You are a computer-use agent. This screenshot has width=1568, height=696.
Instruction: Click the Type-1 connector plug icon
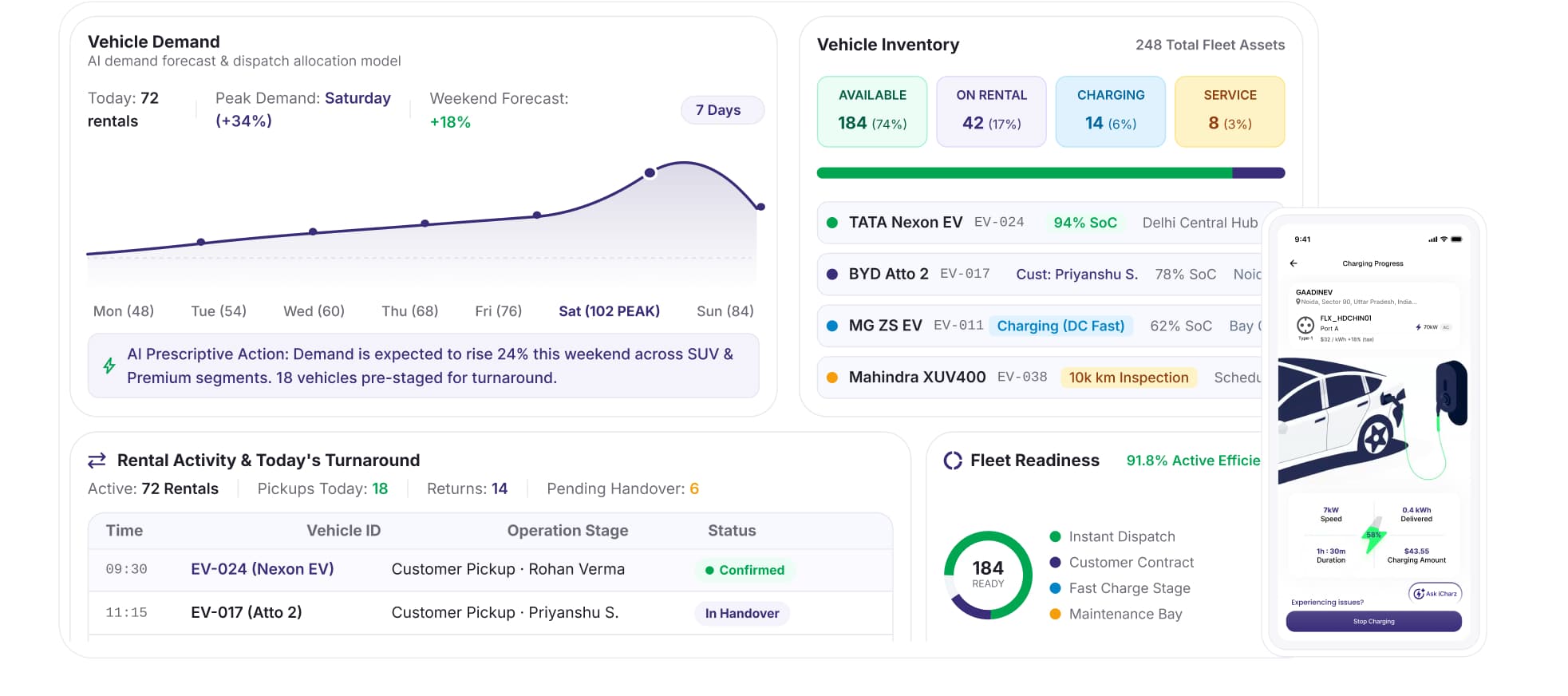(1305, 325)
